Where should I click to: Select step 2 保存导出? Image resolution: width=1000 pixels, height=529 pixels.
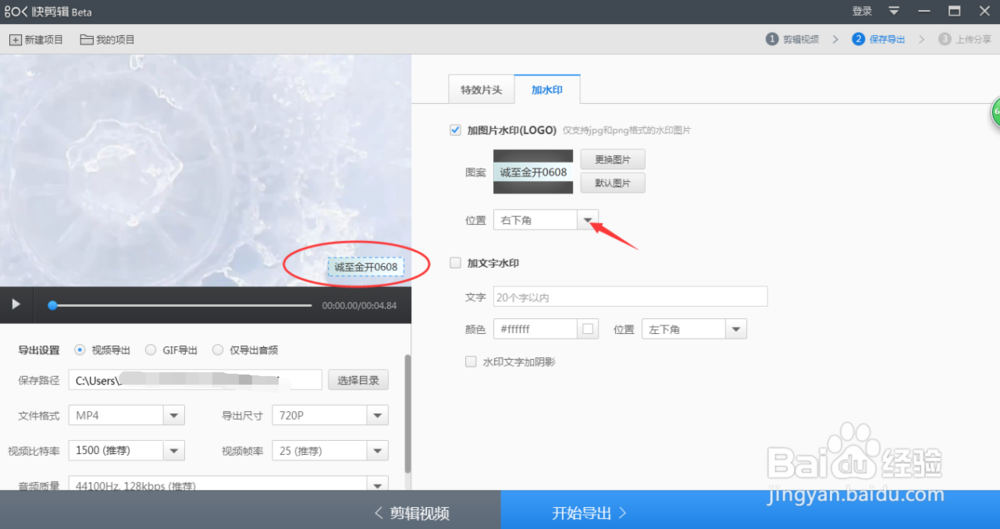[x=878, y=40]
